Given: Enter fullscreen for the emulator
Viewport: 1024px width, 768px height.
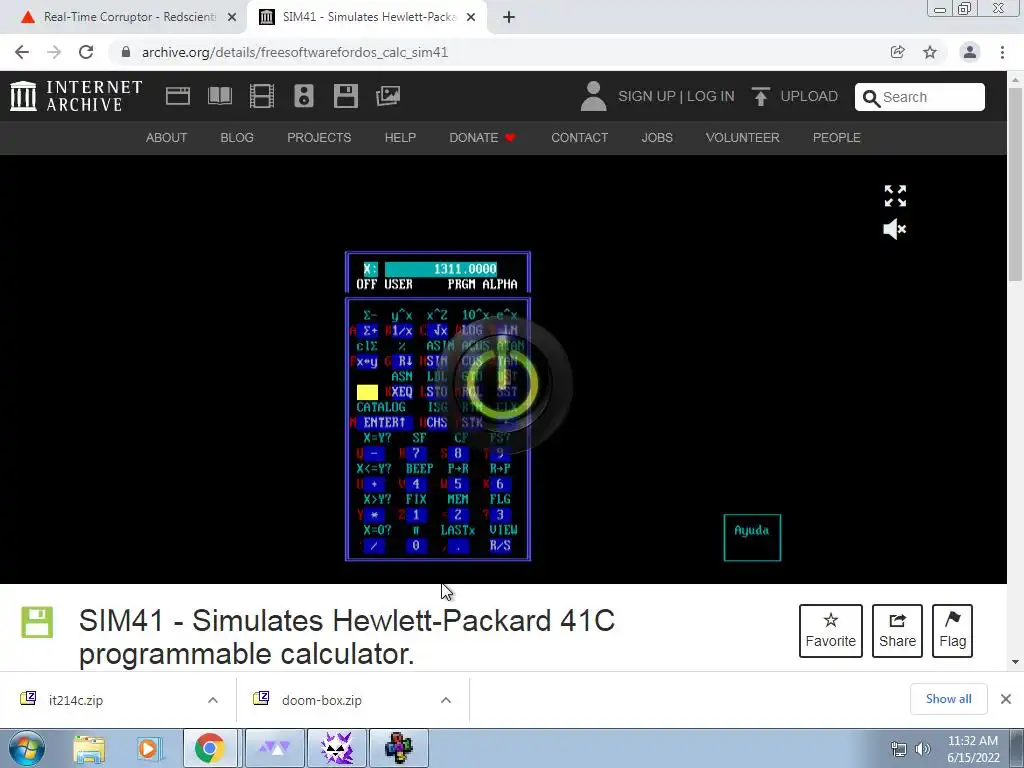Looking at the screenshot, I should click(x=895, y=195).
